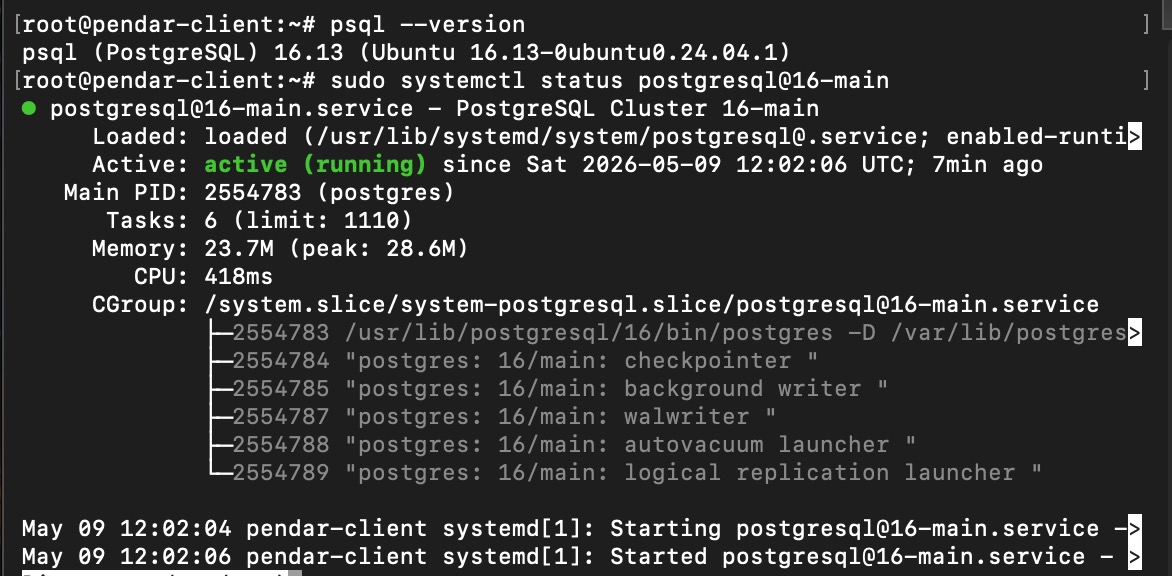This screenshot has width=1172, height=576.
Task: Click truncation arrow on Started log line
Action: coord(1135,557)
